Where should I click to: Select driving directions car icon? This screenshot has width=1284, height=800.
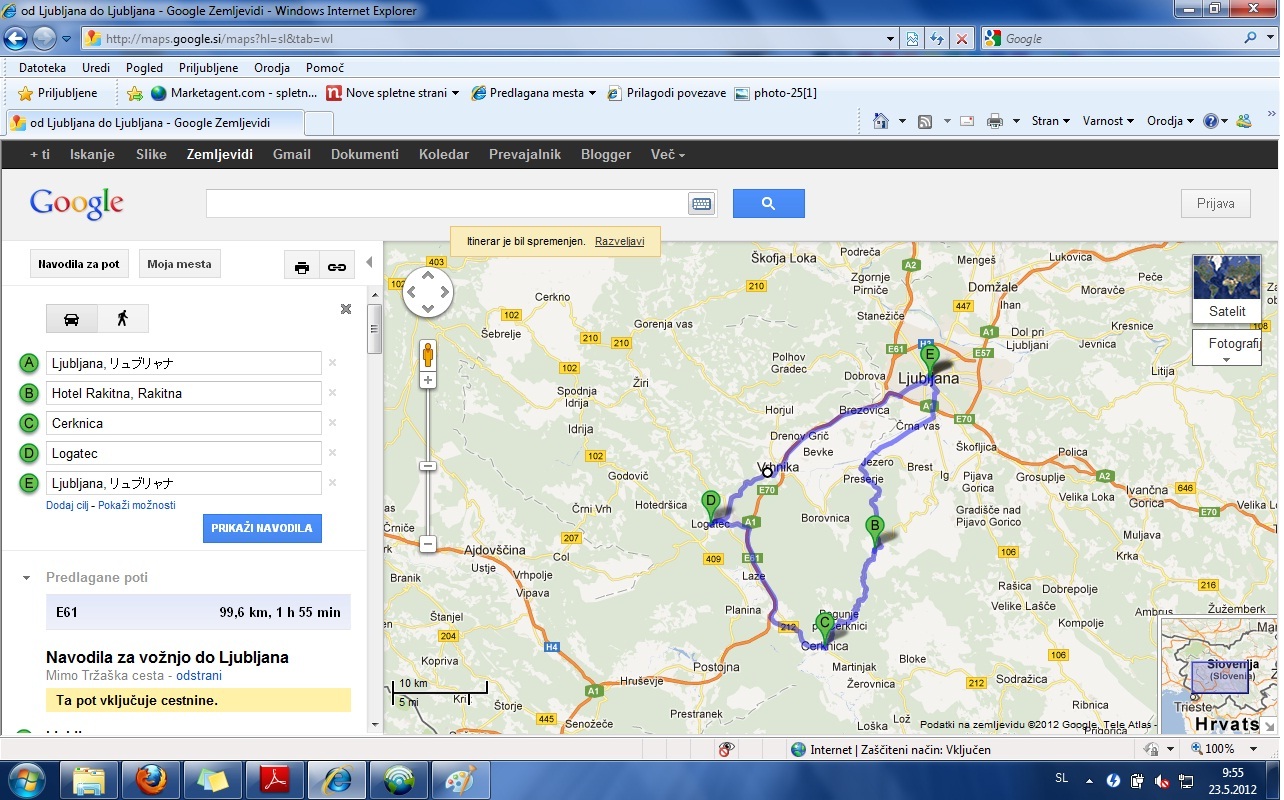72,319
